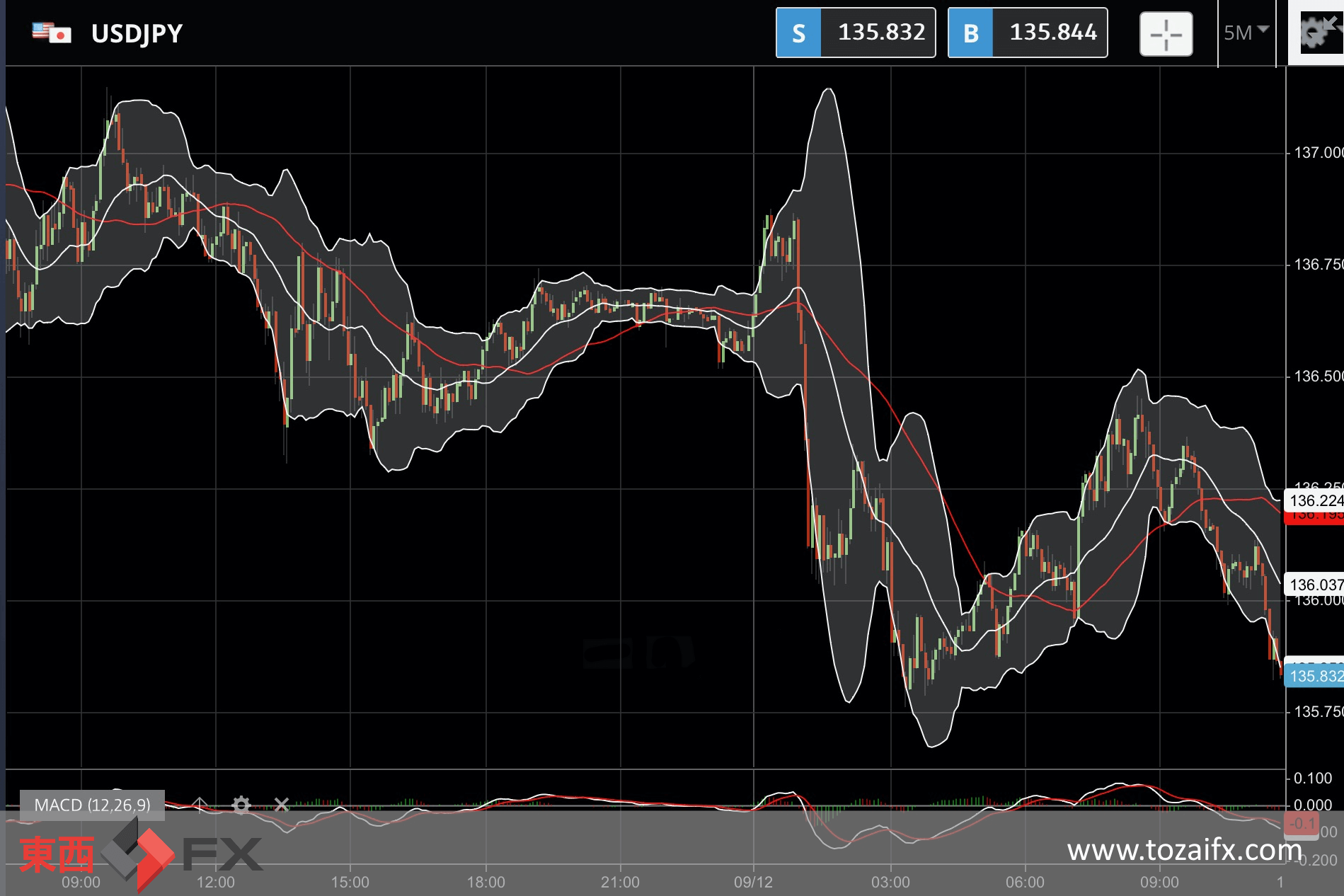Open MACD indicator settings gear
Image resolution: width=1344 pixels, height=896 pixels.
pos(241,805)
